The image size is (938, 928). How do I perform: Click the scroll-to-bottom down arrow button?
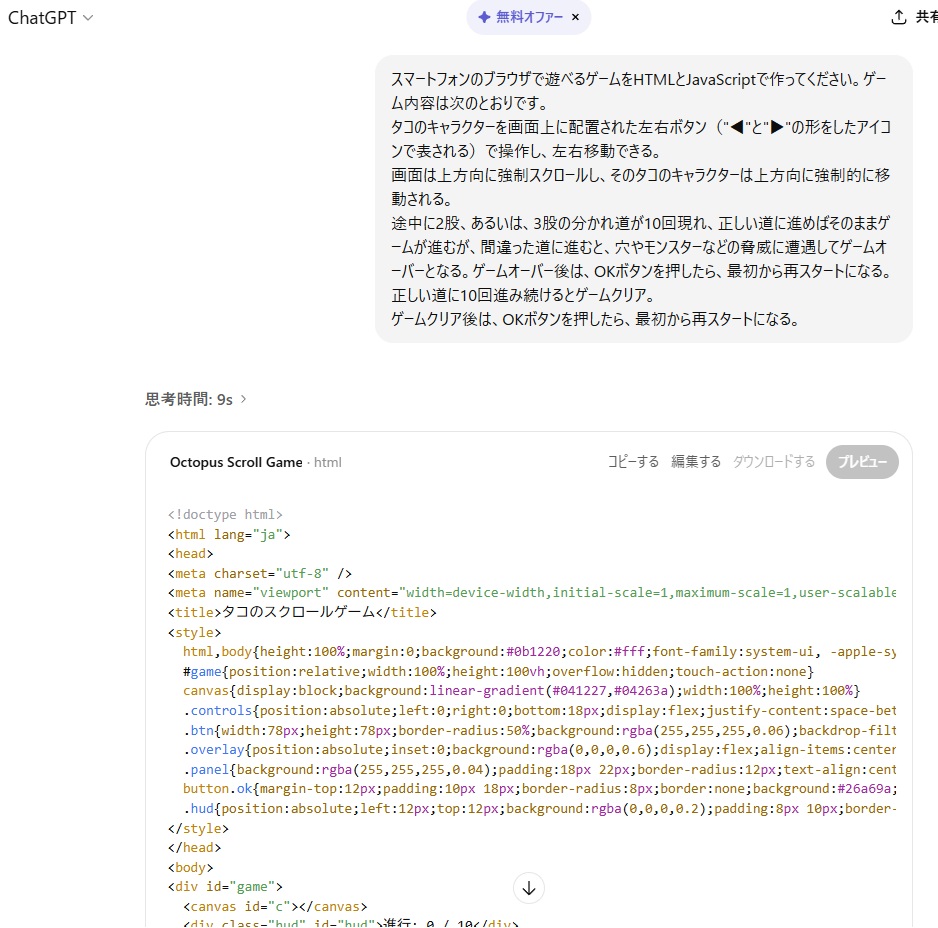530,887
